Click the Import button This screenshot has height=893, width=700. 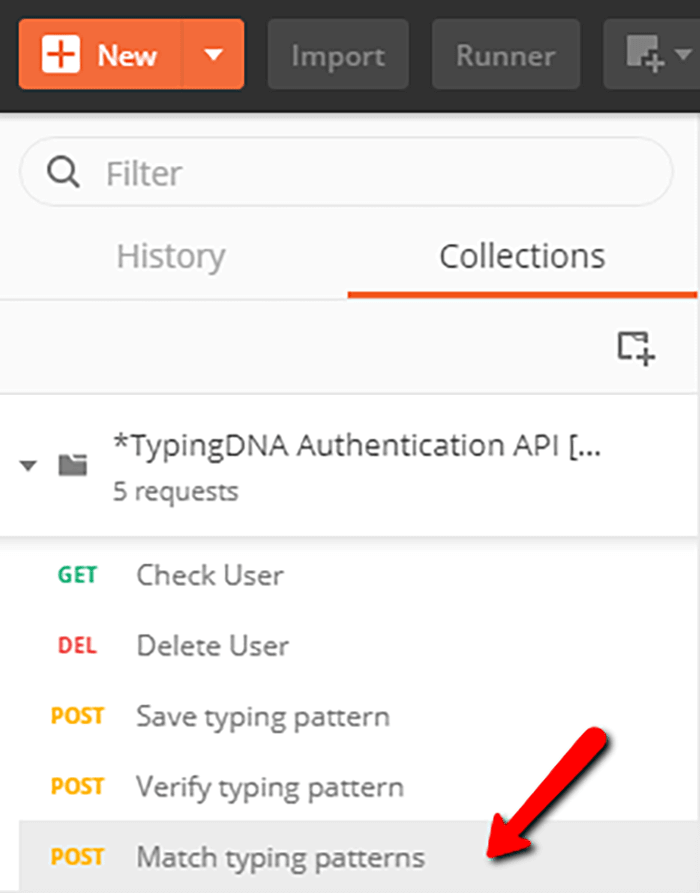click(338, 54)
